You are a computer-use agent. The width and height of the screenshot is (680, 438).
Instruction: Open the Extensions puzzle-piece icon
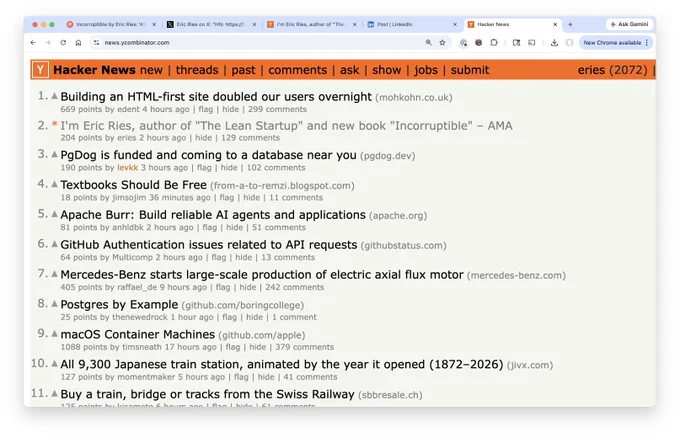click(494, 42)
